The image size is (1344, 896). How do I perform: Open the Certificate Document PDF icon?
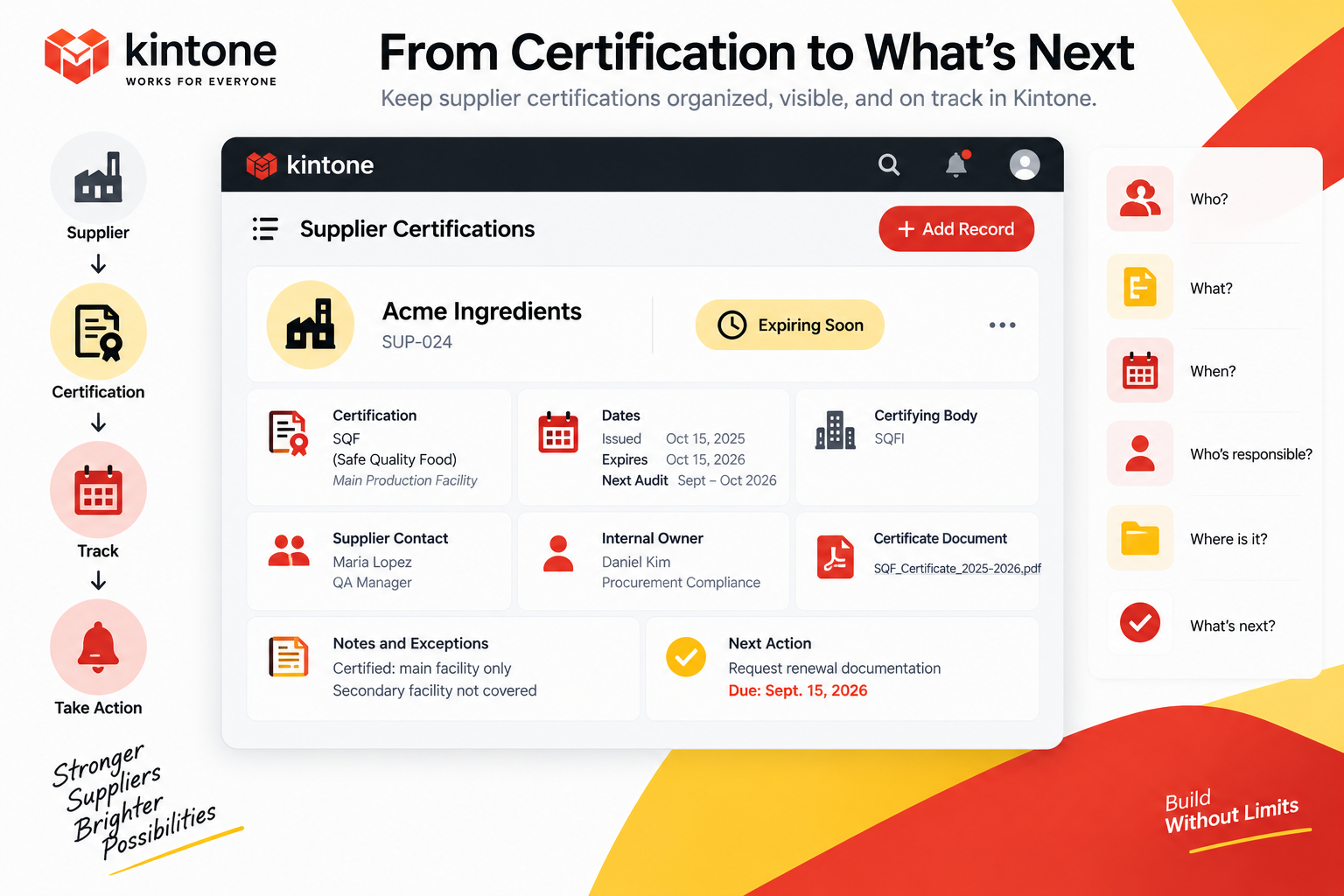(x=836, y=557)
